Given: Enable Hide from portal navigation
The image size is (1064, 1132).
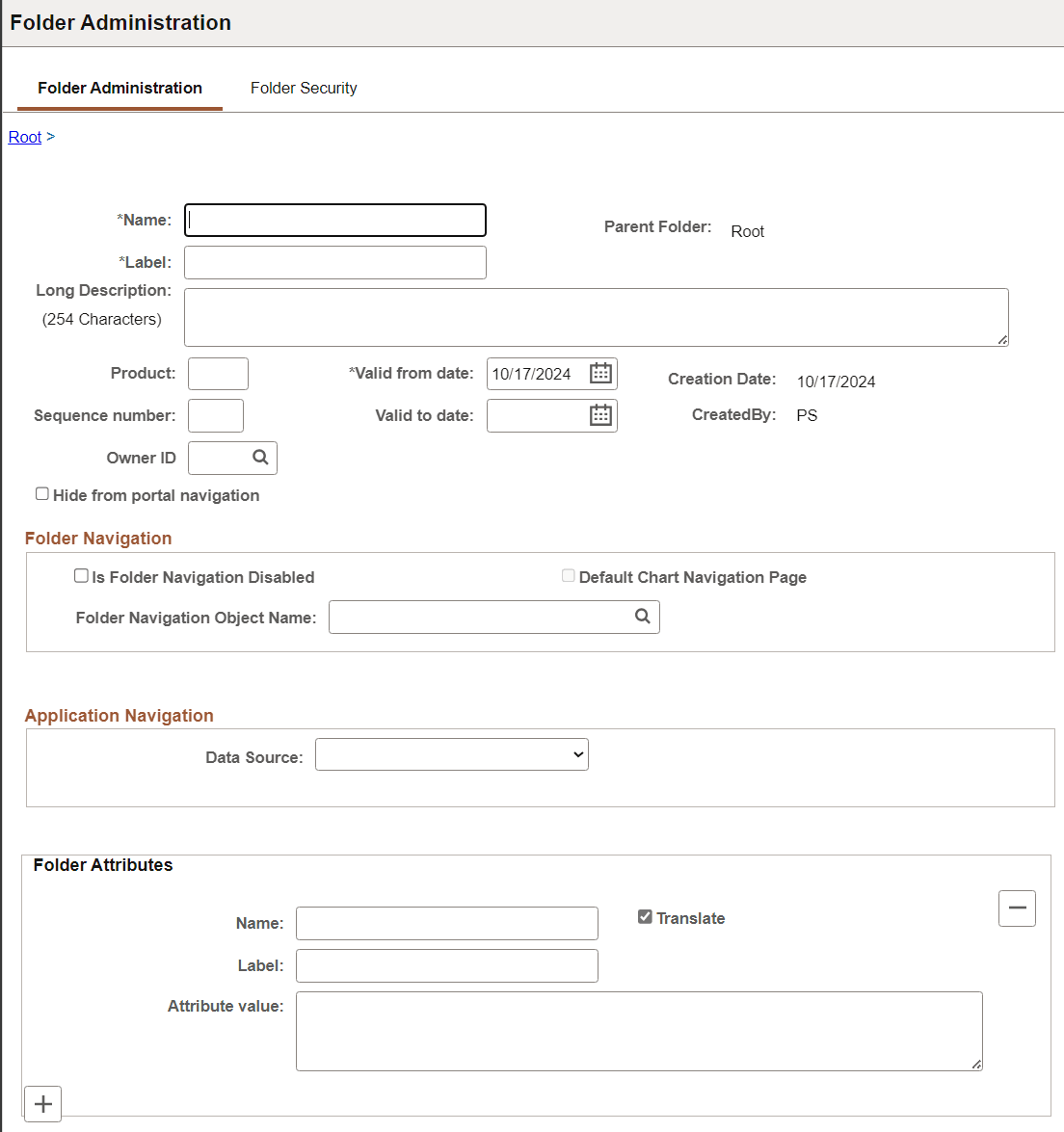Looking at the screenshot, I should pos(41,493).
